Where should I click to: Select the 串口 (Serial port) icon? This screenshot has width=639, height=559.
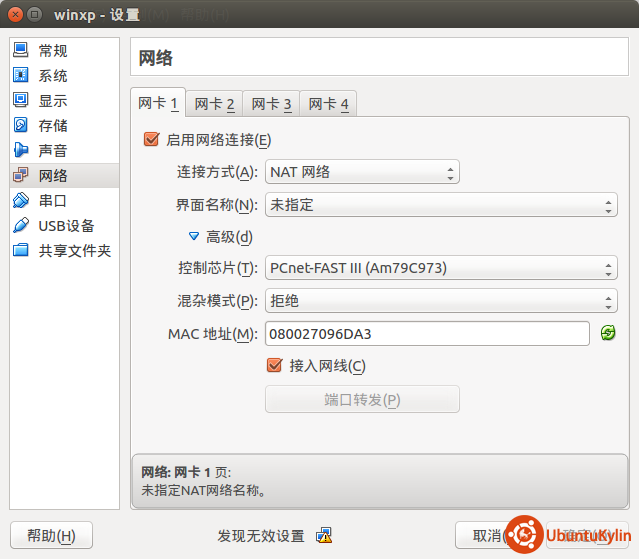pos(21,201)
